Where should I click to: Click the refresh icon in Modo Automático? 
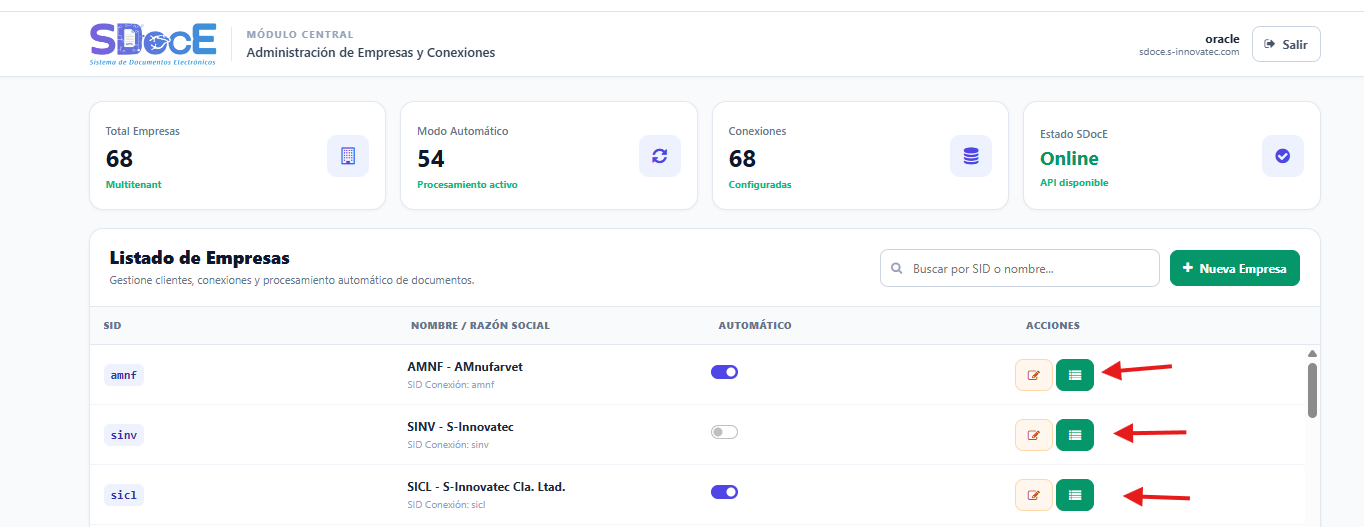660,156
